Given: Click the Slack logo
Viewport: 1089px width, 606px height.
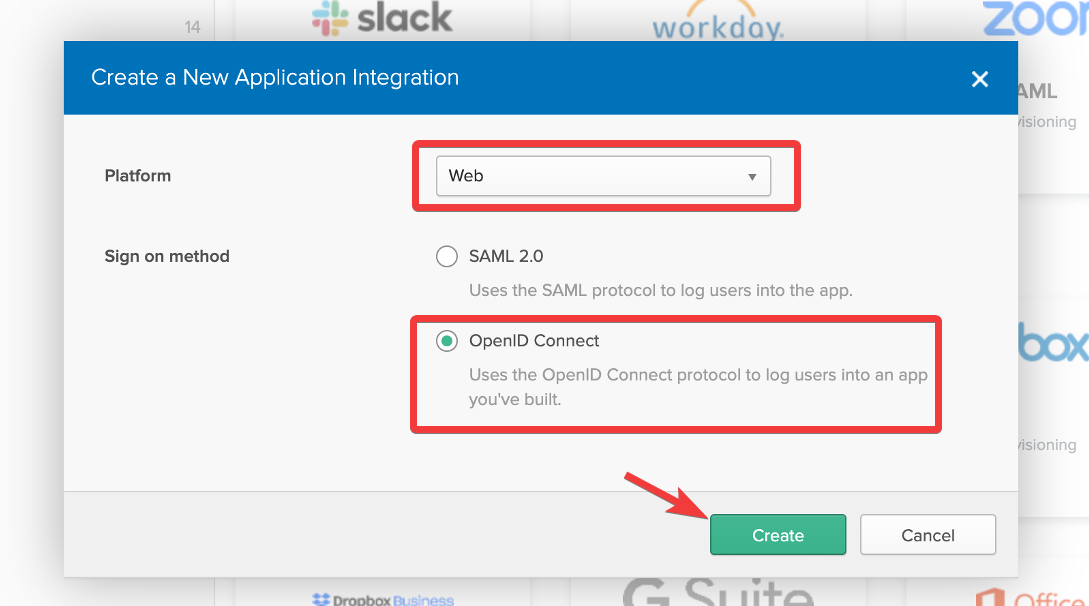Looking at the screenshot, I should click(x=382, y=19).
